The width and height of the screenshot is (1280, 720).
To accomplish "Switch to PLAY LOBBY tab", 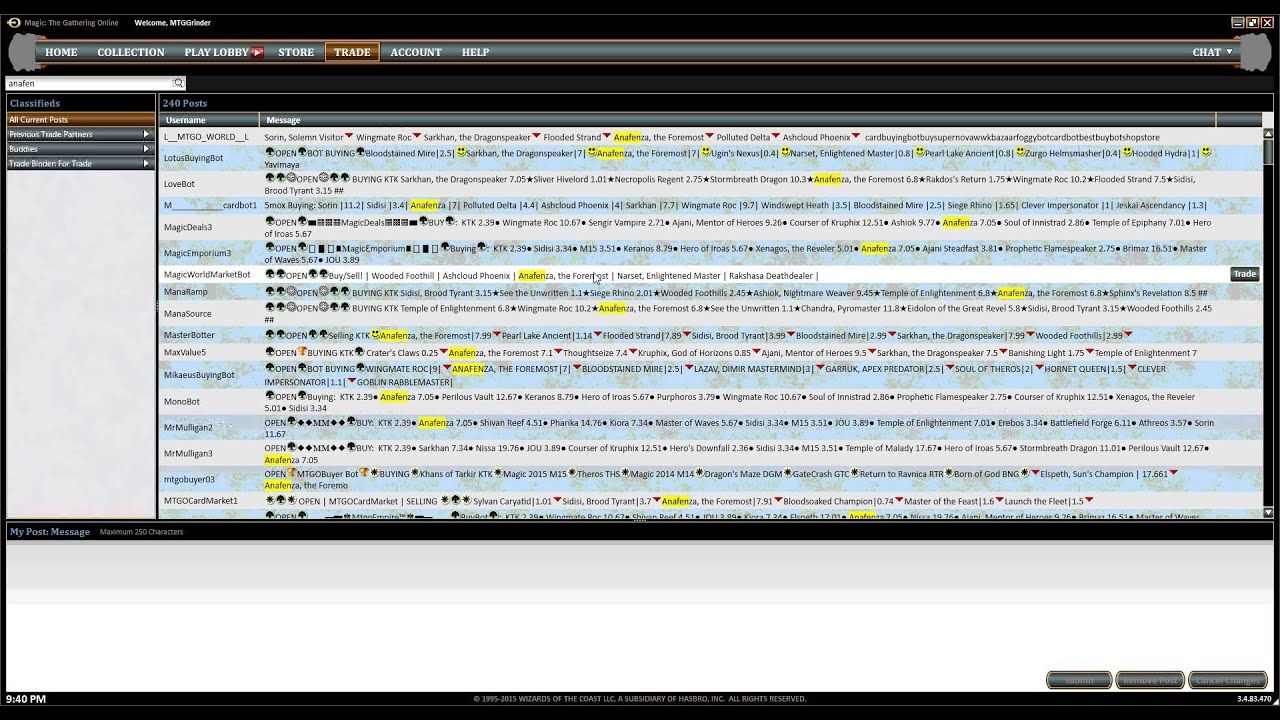I will pos(216,52).
